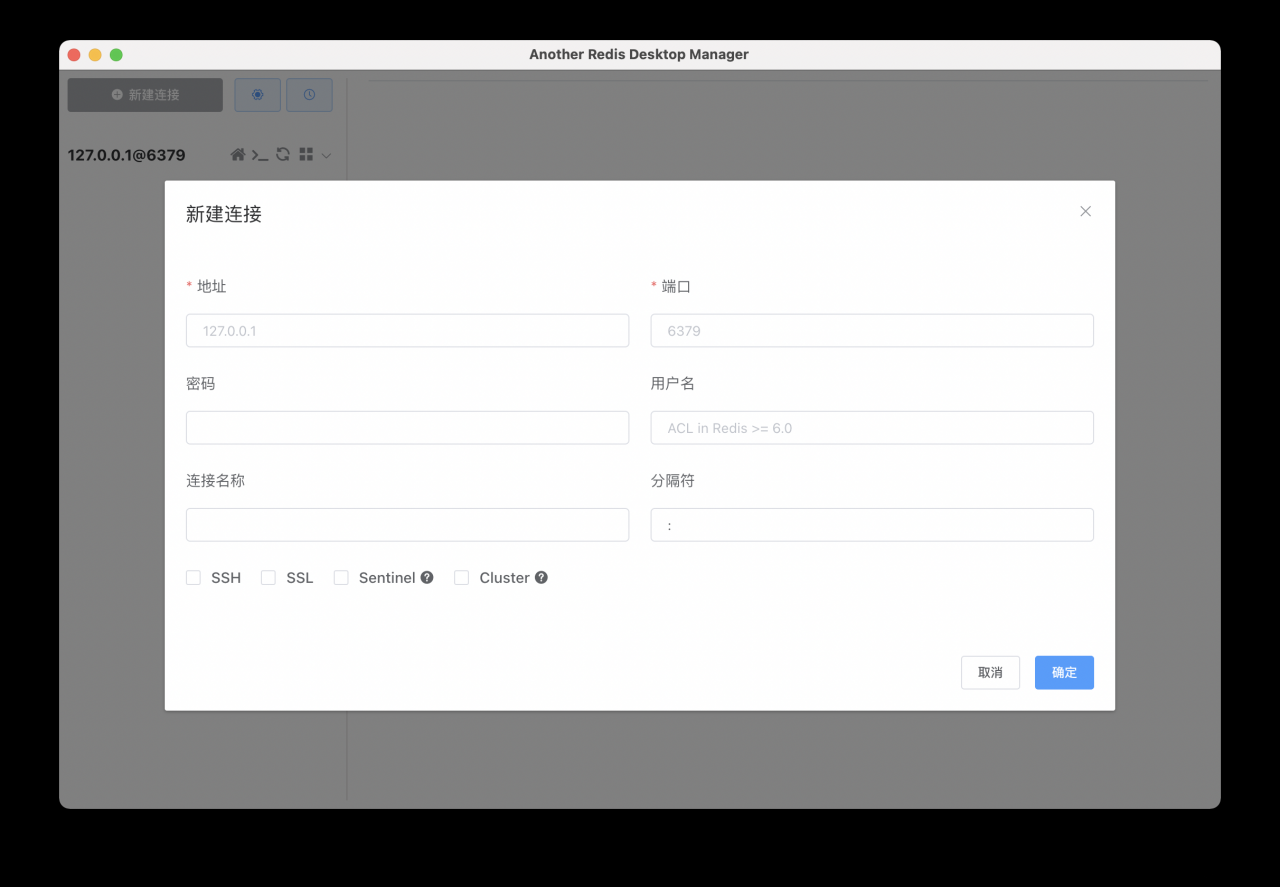Viewport: 1280px width, 887px height.
Task: Enable the SSL checkbox
Action: click(268, 578)
